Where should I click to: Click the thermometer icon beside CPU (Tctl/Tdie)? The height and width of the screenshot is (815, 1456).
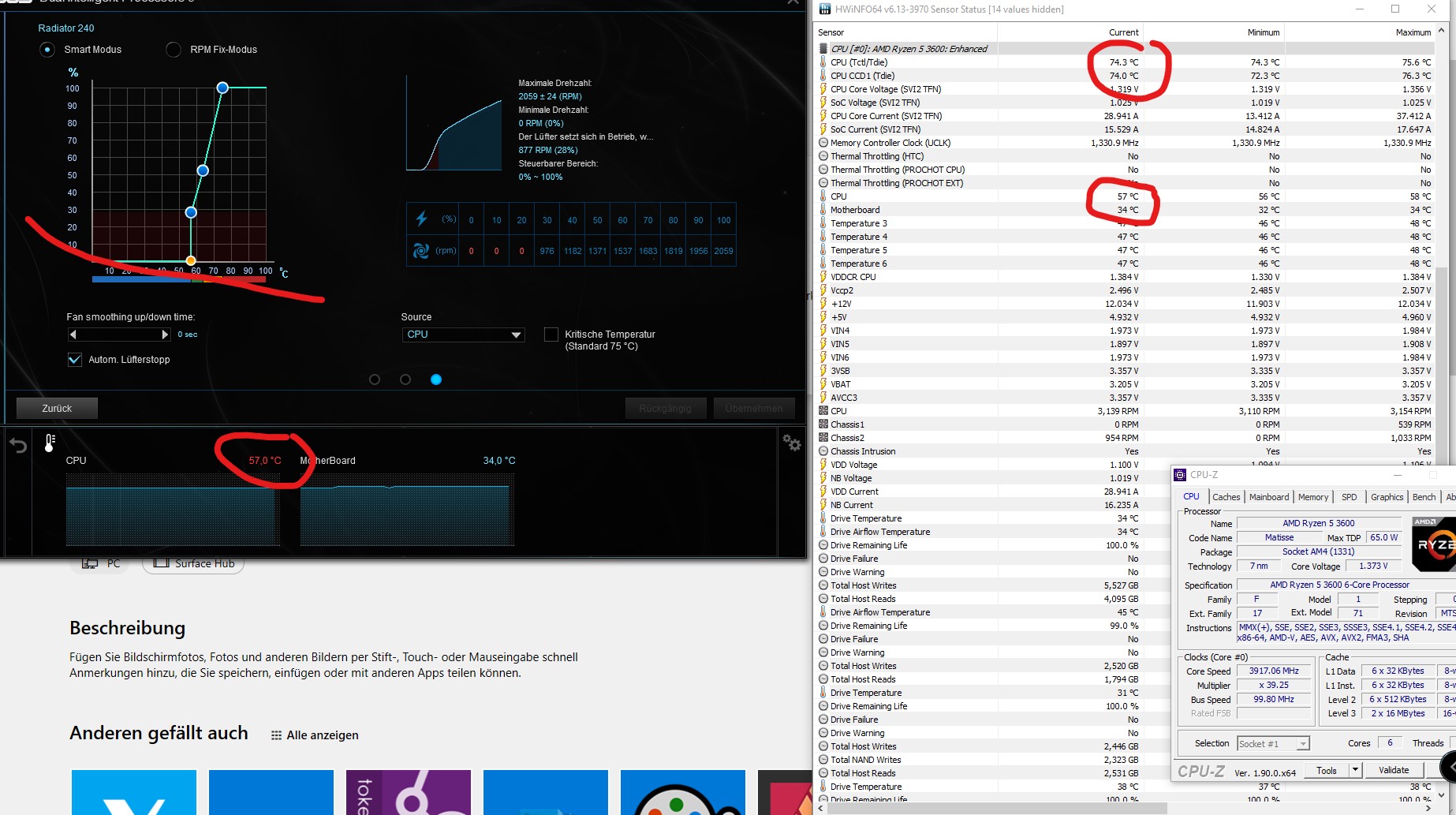pos(823,62)
